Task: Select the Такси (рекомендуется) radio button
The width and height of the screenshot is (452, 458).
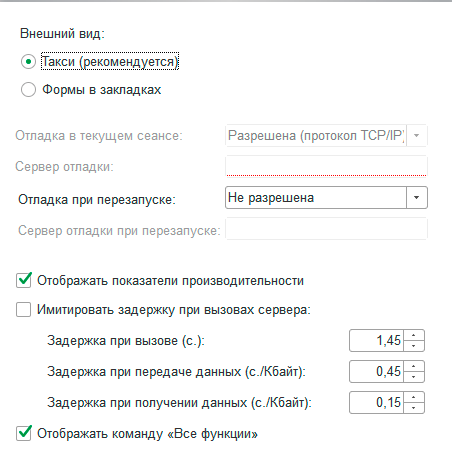Action: pyautogui.click(x=28, y=62)
